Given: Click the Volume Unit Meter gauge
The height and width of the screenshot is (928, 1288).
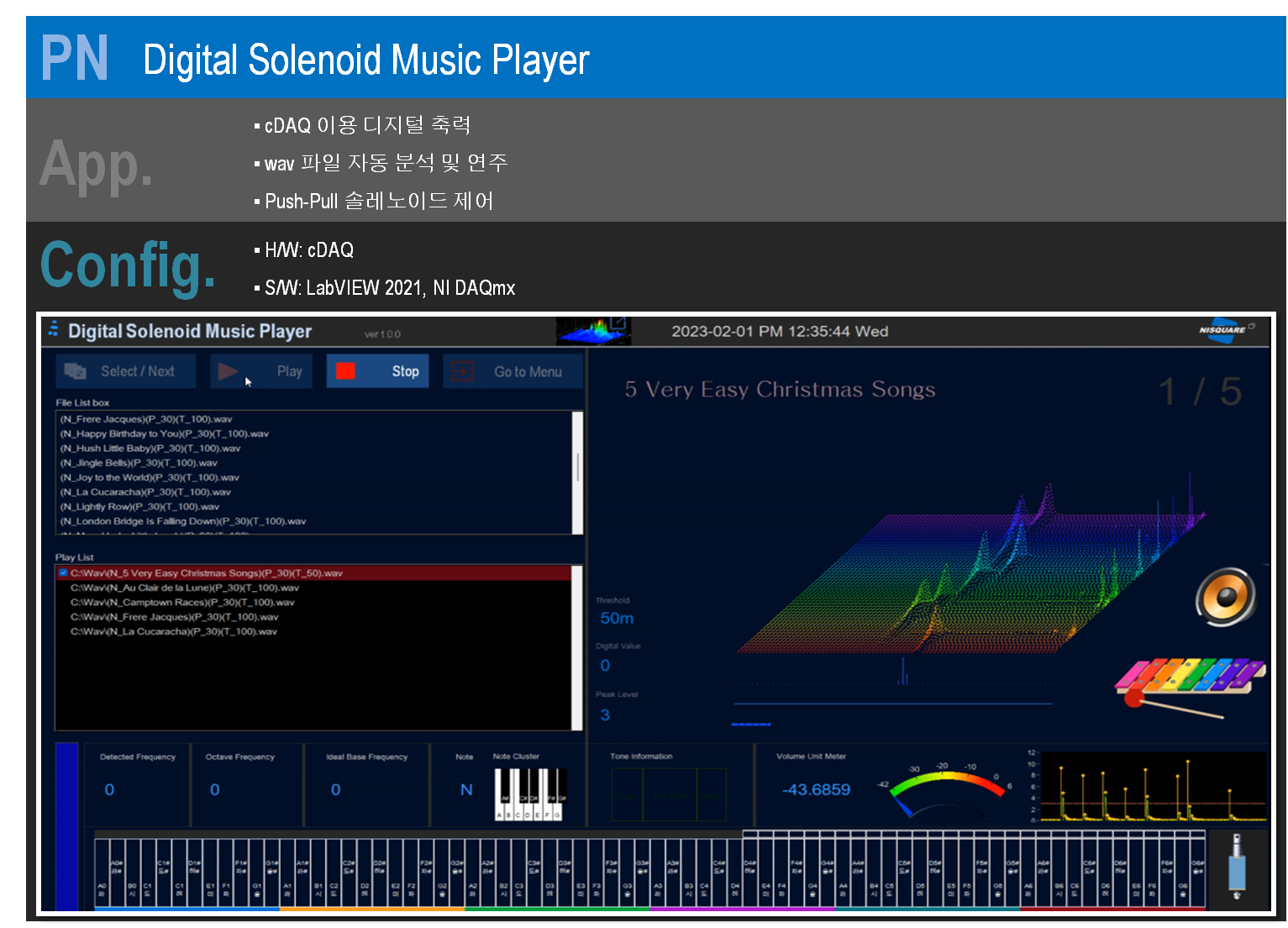Looking at the screenshot, I should [x=945, y=789].
